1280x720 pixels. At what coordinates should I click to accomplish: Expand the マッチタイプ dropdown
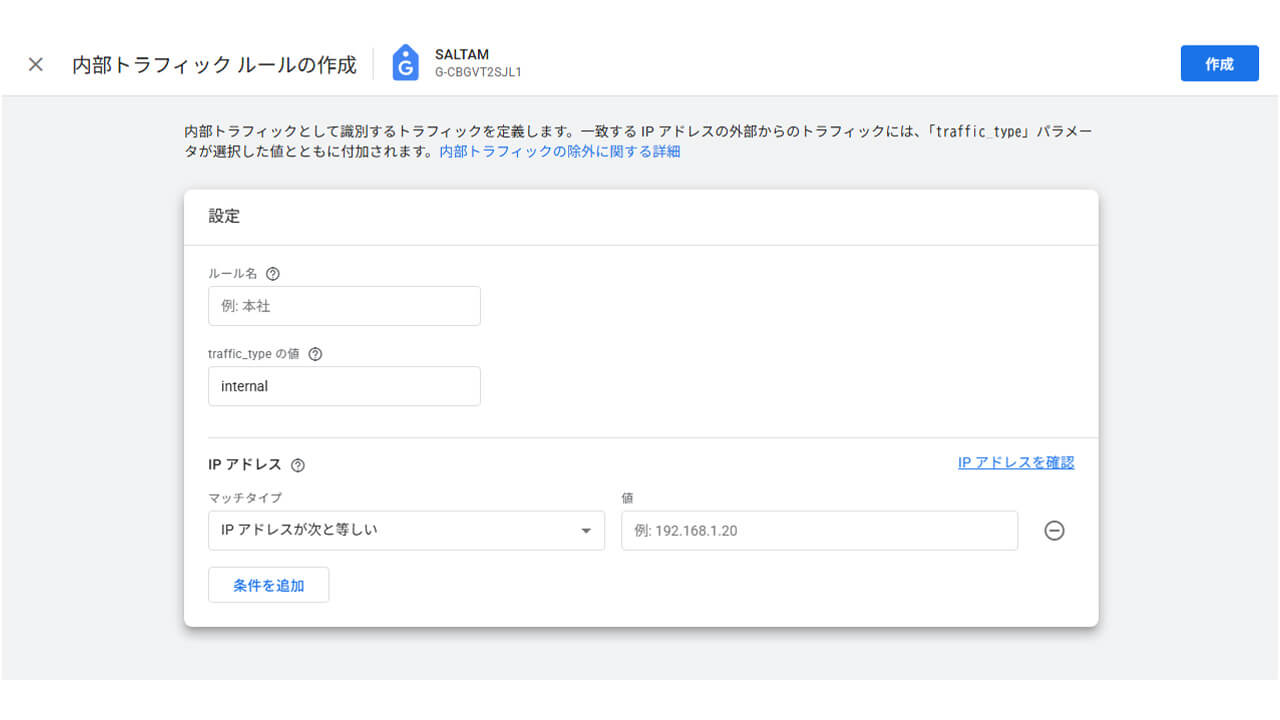tap(406, 531)
